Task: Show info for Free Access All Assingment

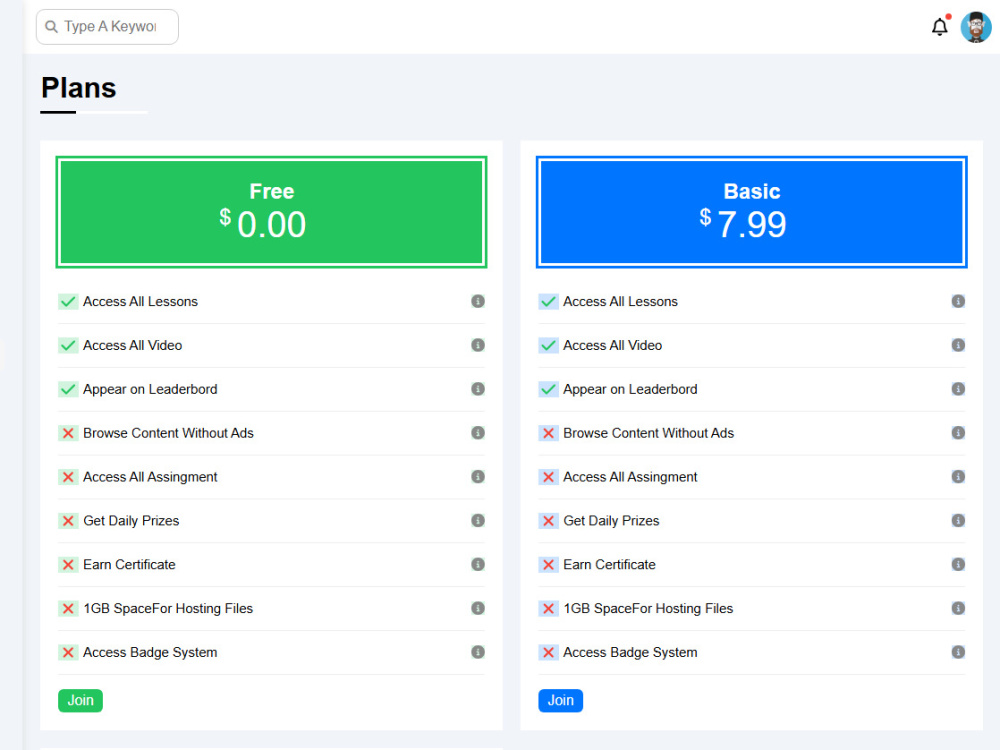Action: [x=478, y=476]
